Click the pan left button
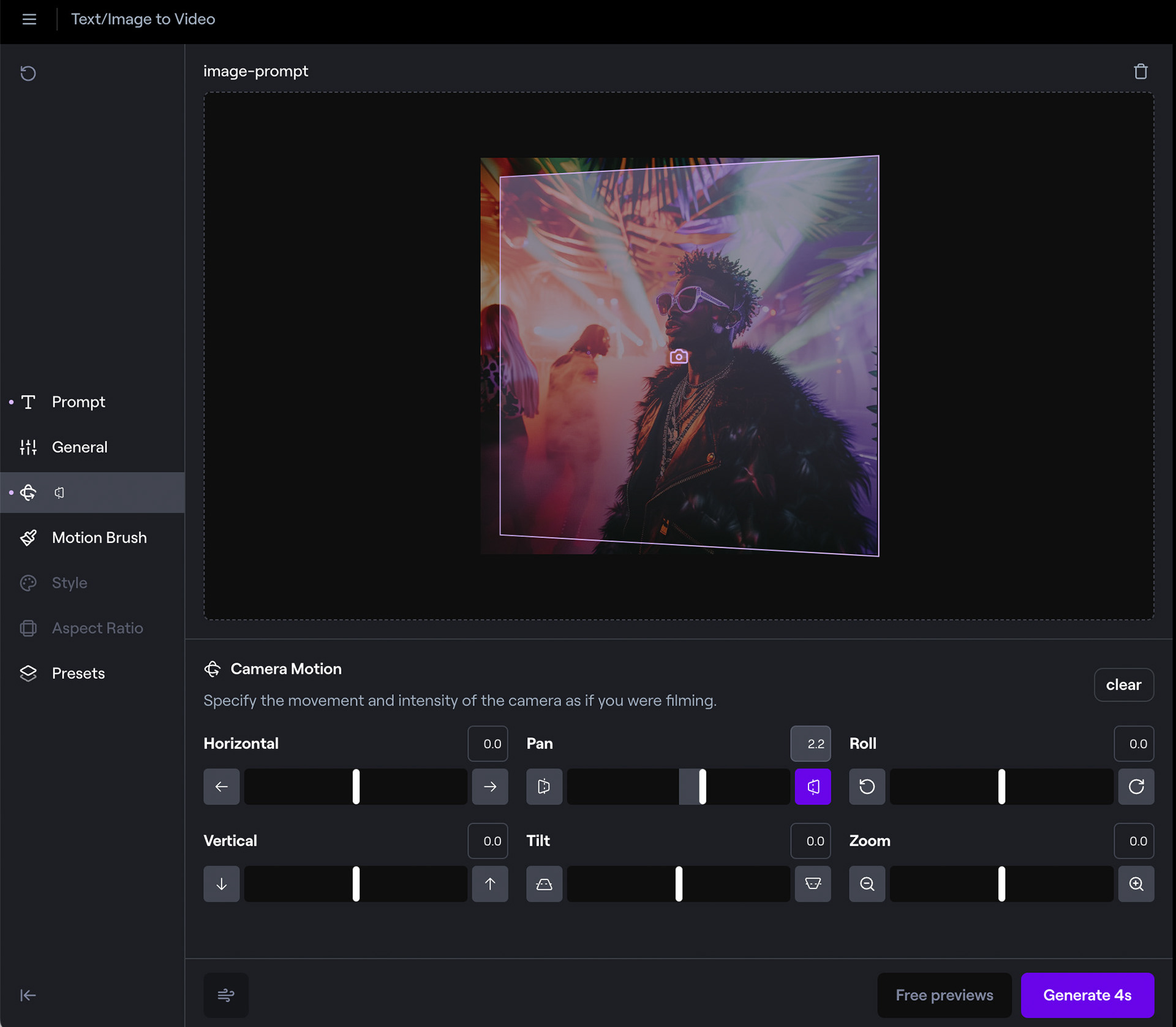Image resolution: width=1176 pixels, height=1027 pixels. (x=544, y=786)
